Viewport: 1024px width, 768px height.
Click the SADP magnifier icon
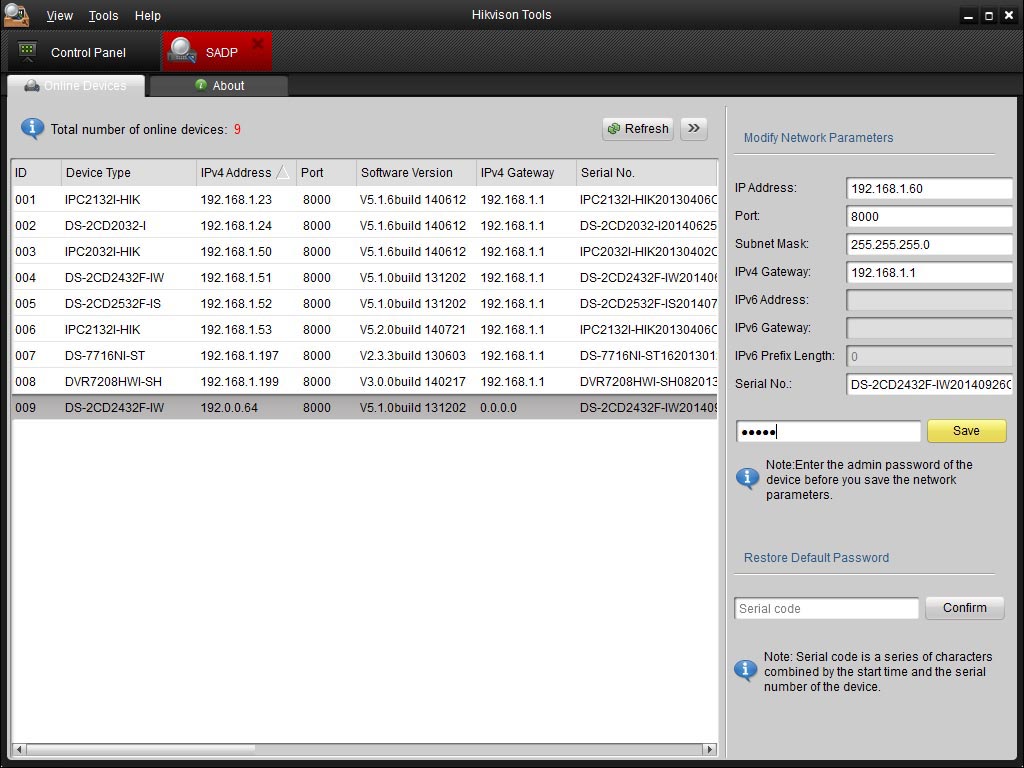pyautogui.click(x=182, y=50)
